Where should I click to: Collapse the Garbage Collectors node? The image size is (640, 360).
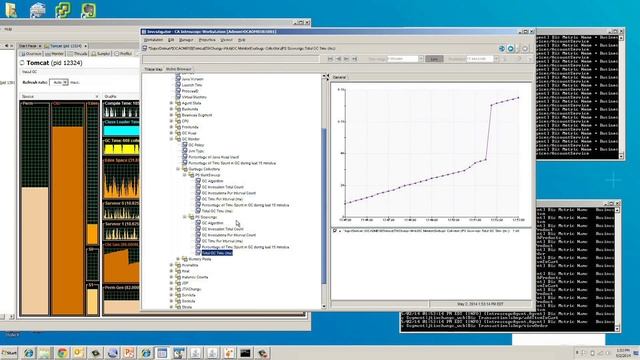pos(178,169)
